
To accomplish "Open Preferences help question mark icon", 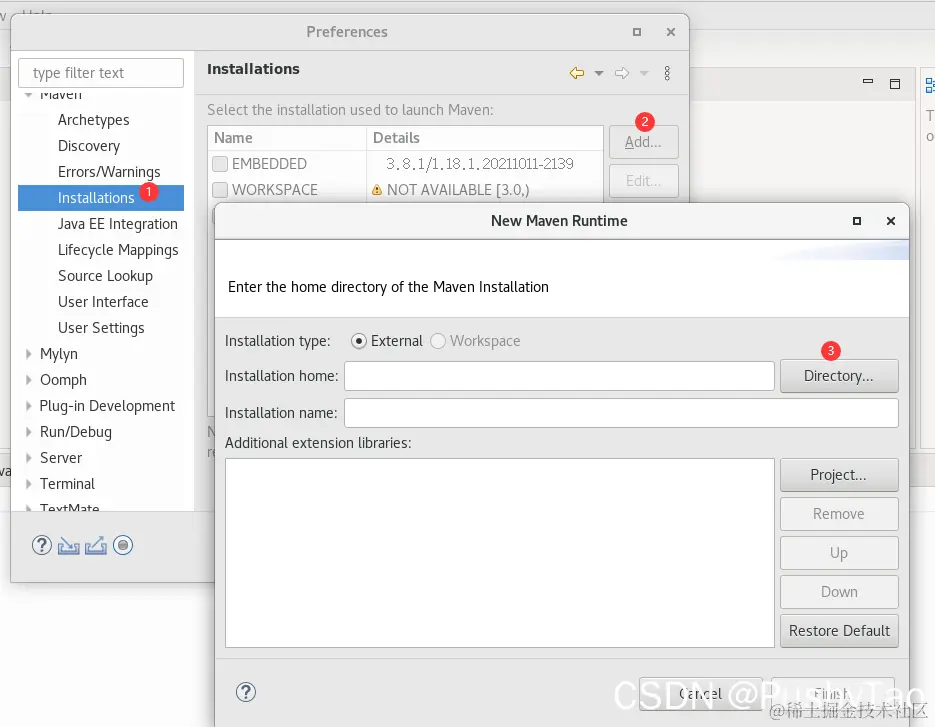I will coord(42,545).
